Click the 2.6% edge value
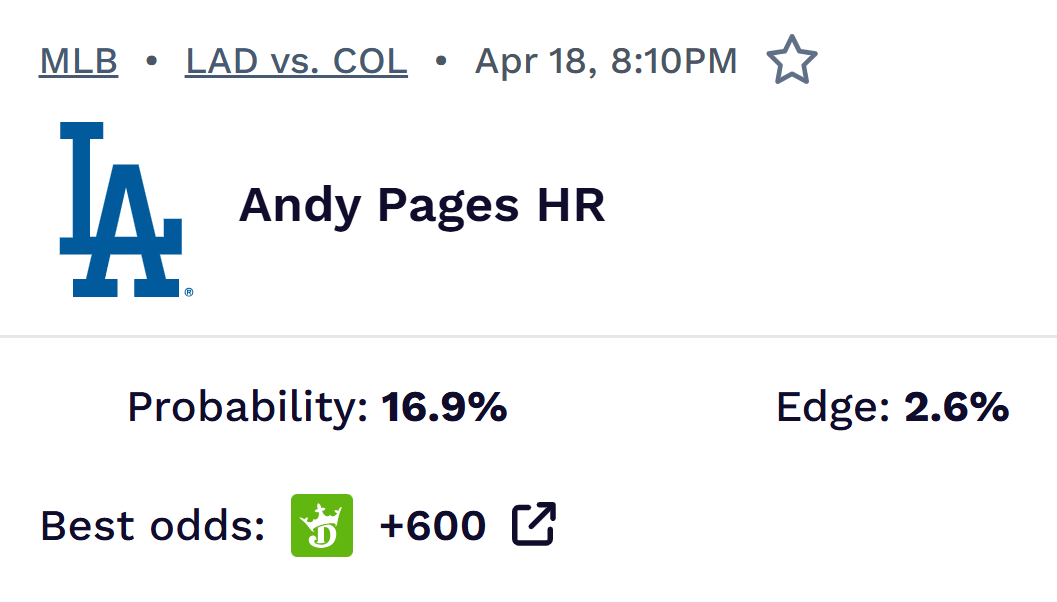The width and height of the screenshot is (1057, 602). 957,407
